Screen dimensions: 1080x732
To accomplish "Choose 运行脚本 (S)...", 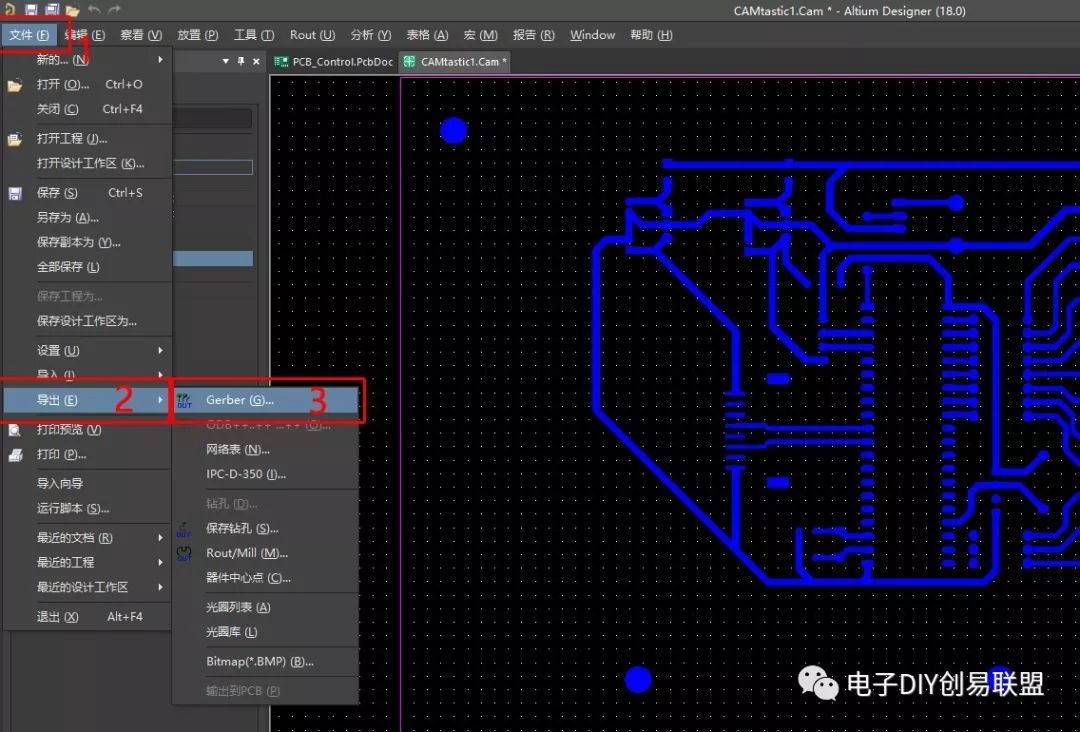I will 87,508.
